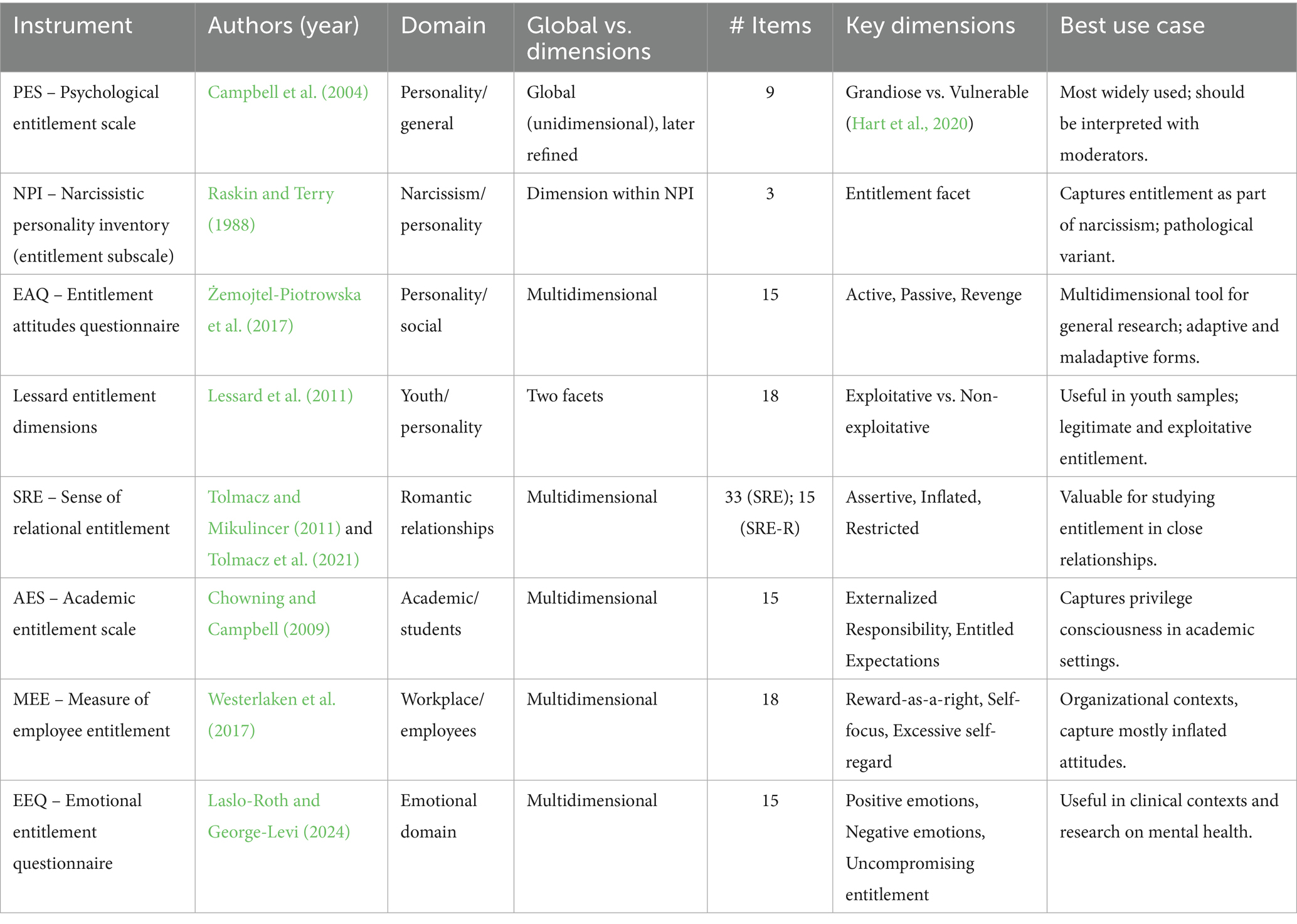Open the Campbell et al. (2004) citation

[x=287, y=93]
